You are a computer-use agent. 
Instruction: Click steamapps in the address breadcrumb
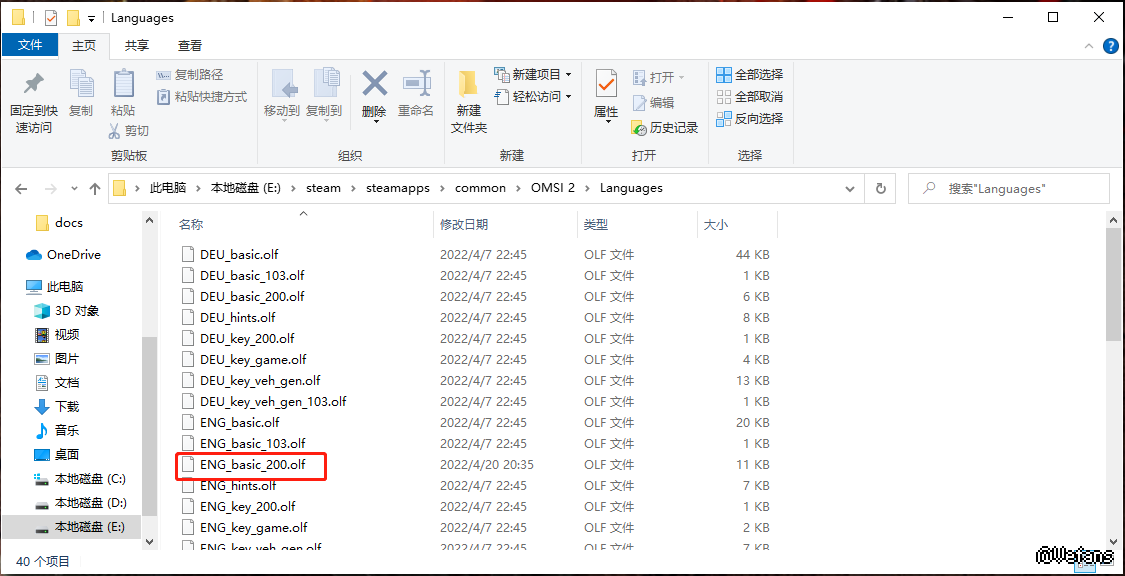[x=397, y=189]
